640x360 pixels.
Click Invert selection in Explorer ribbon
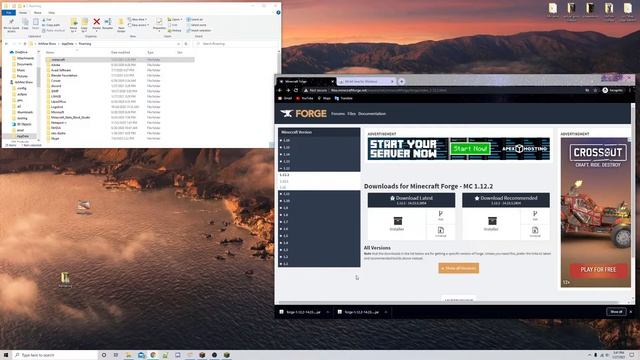click(199, 31)
